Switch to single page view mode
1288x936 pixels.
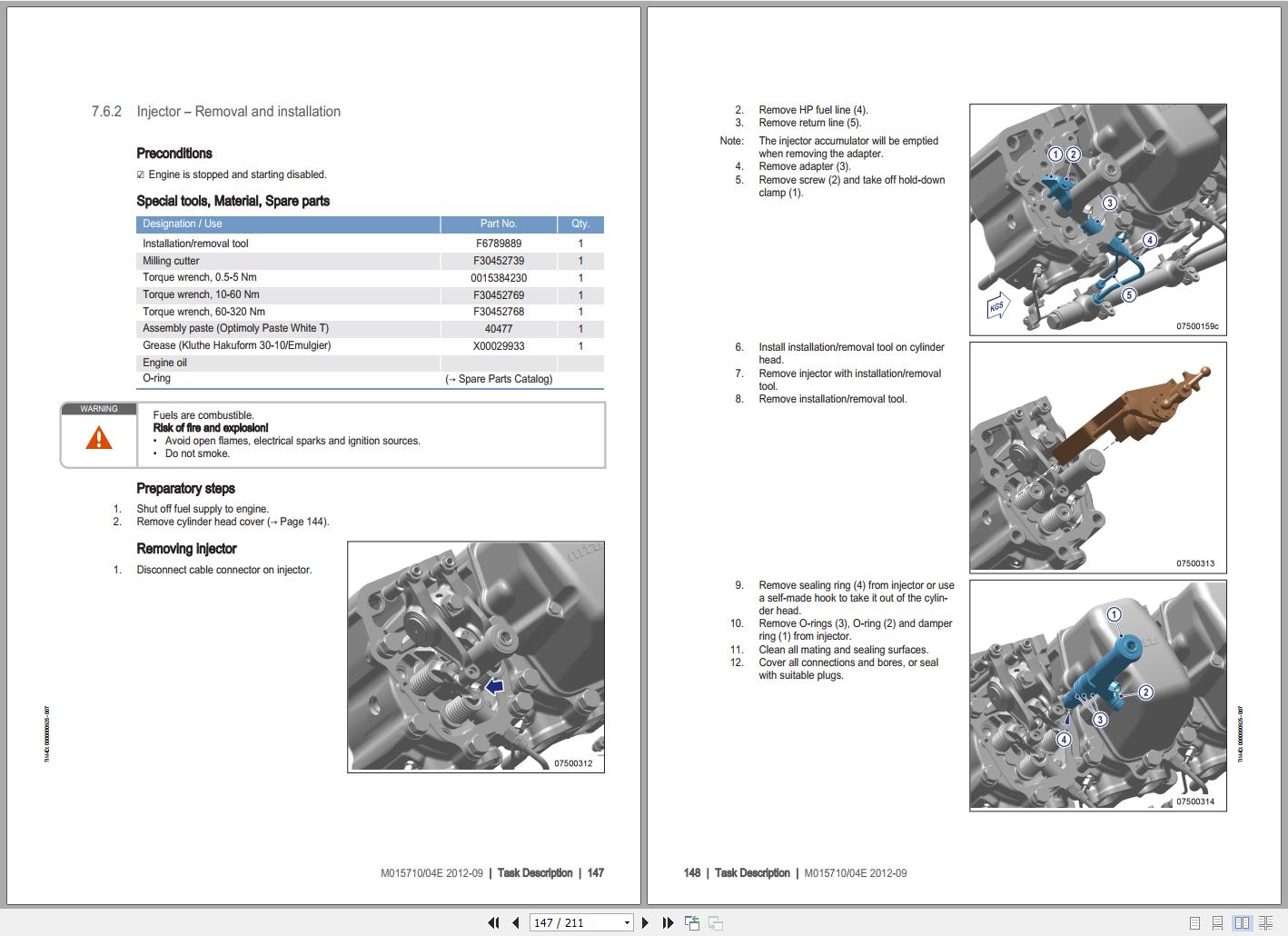pos(1195,922)
